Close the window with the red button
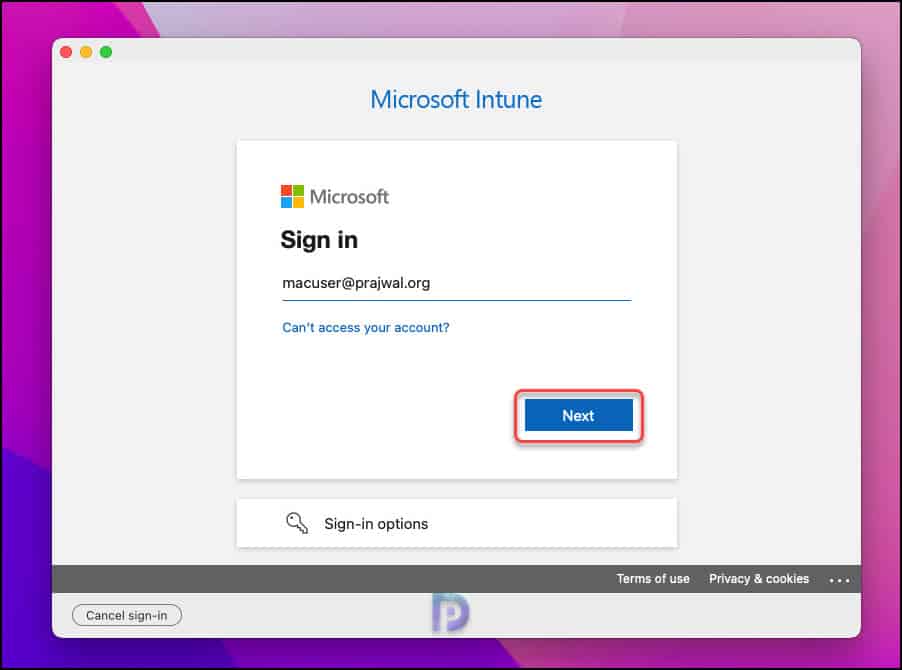 pos(66,52)
